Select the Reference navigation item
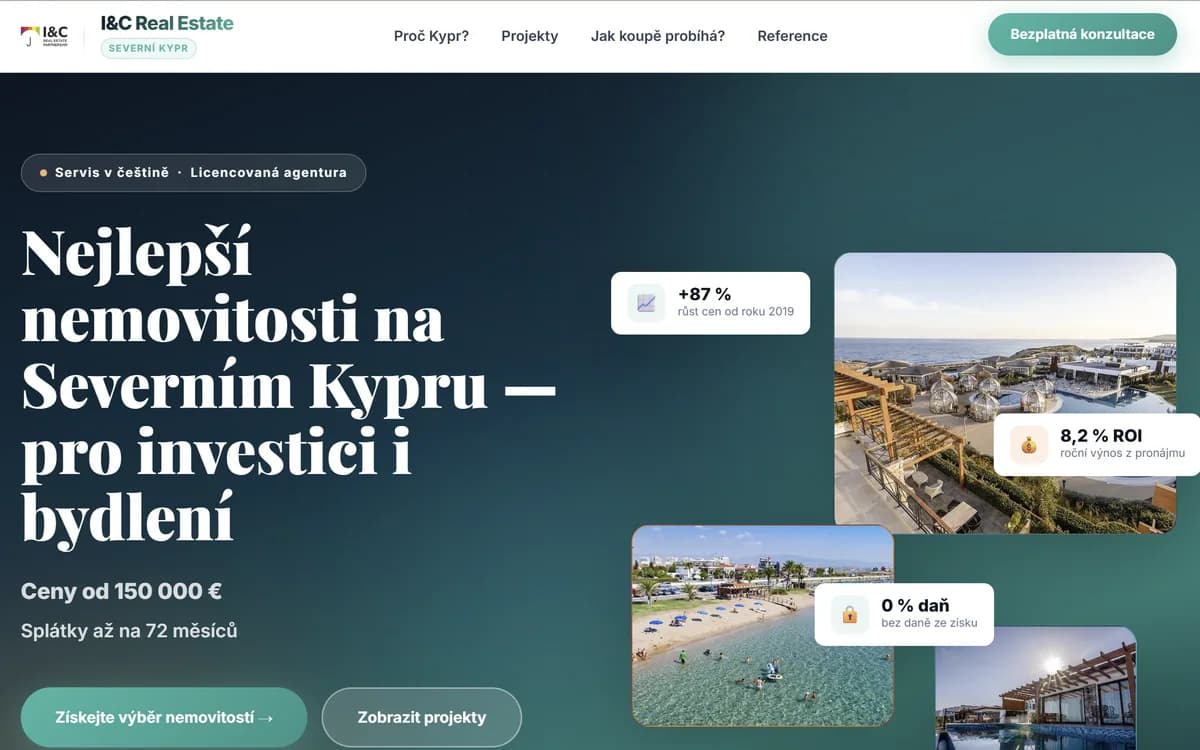 pyautogui.click(x=792, y=36)
